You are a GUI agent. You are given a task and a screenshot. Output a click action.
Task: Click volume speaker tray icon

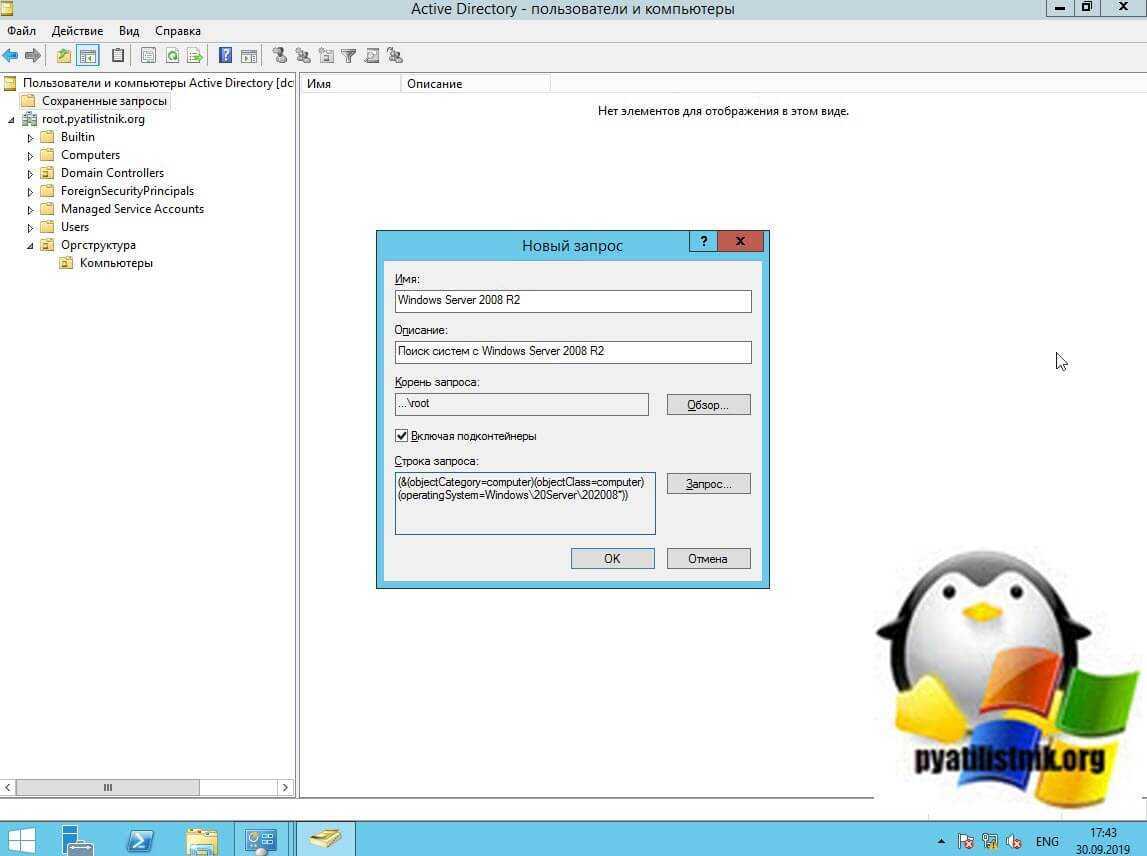coord(1014,841)
